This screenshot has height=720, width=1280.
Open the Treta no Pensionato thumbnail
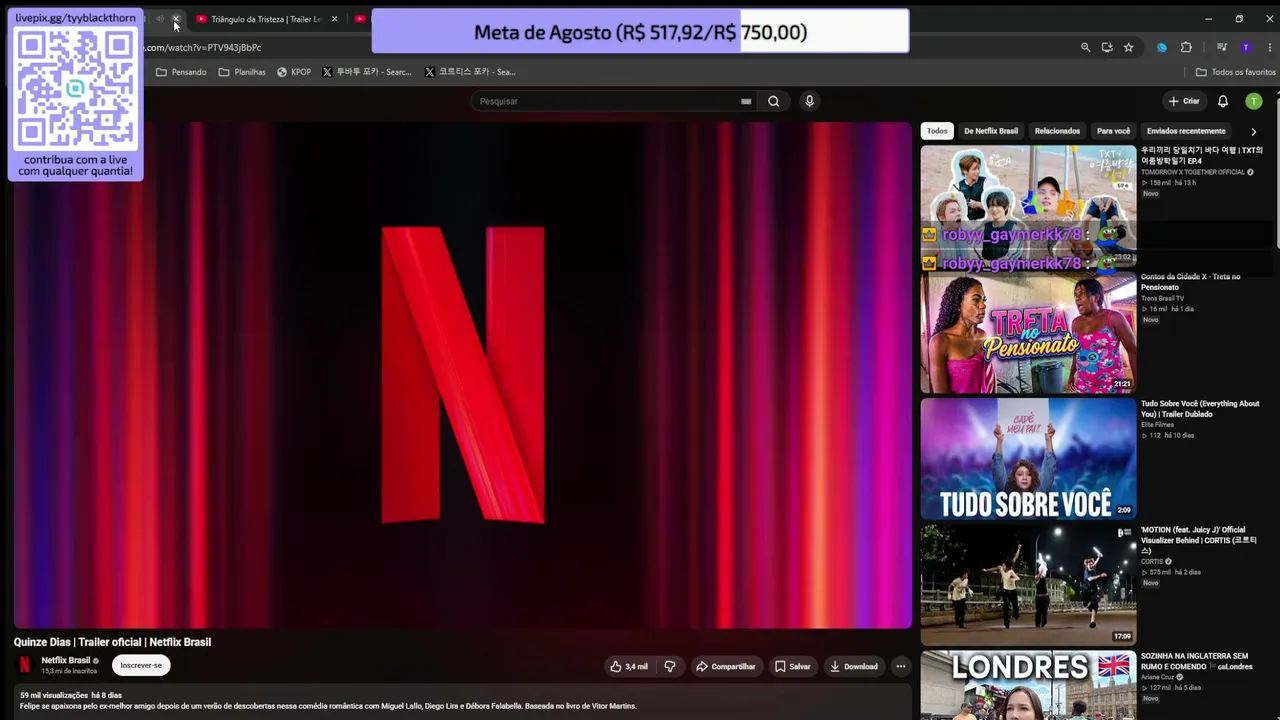click(x=1028, y=332)
